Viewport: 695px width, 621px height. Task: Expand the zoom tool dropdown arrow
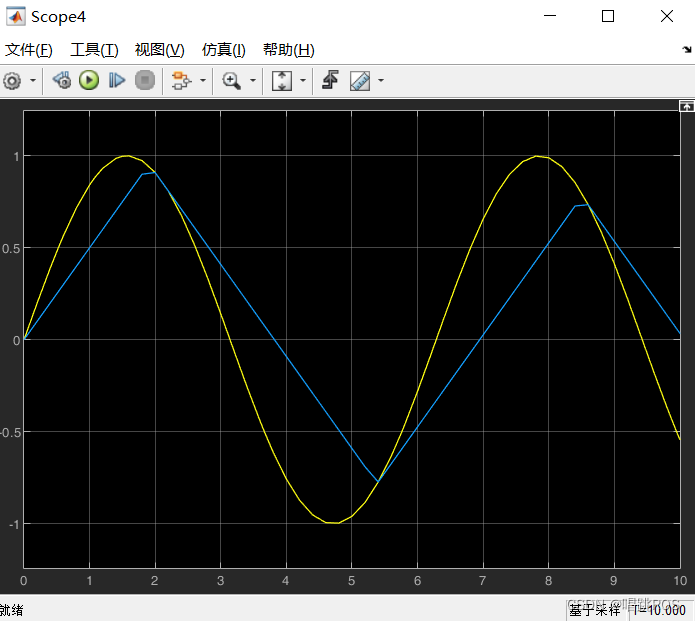[x=253, y=81]
